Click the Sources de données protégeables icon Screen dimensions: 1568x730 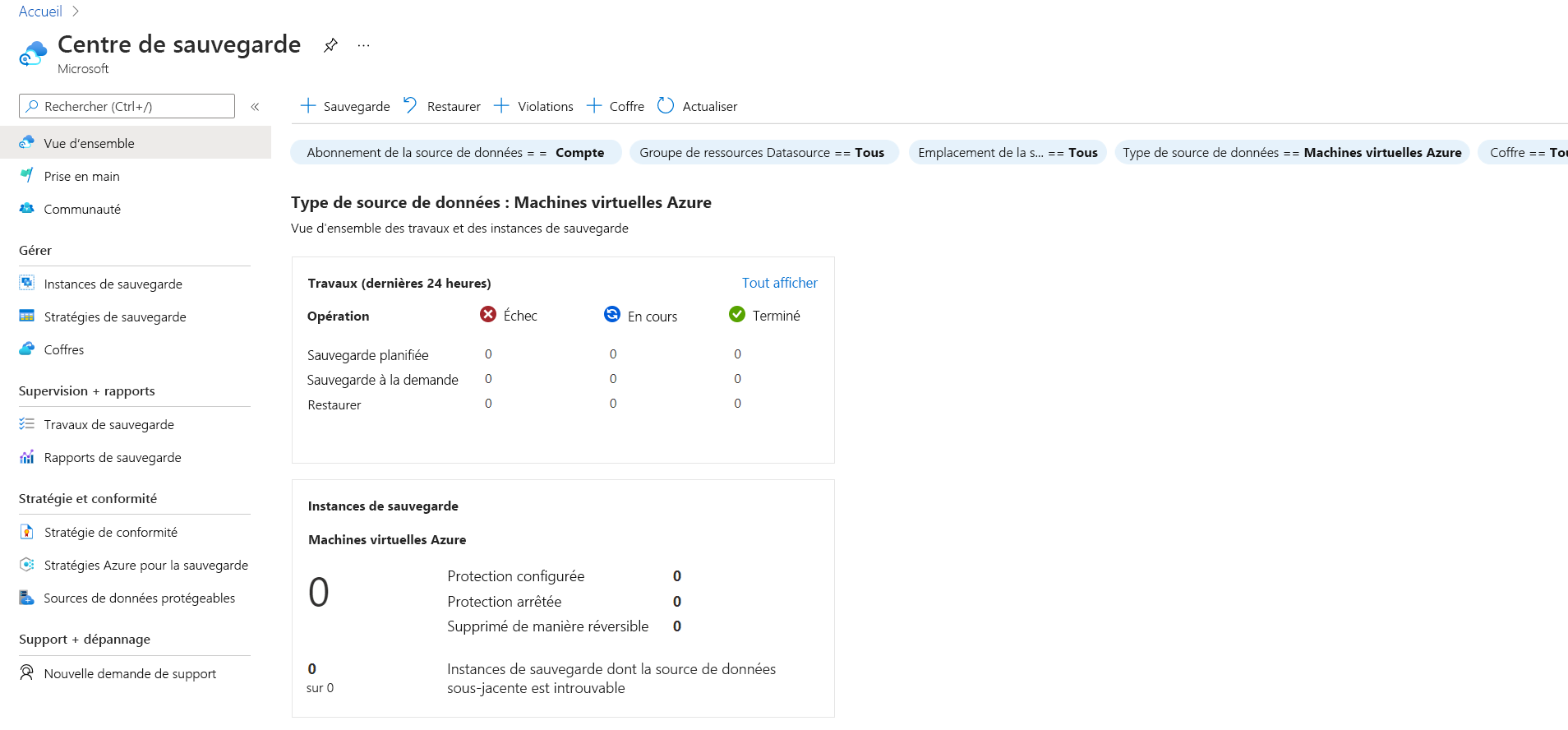27,597
